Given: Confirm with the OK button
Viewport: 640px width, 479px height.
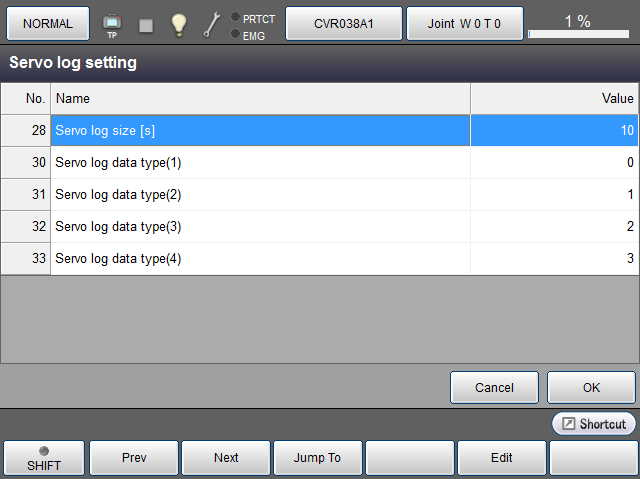Looking at the screenshot, I should 591,387.
